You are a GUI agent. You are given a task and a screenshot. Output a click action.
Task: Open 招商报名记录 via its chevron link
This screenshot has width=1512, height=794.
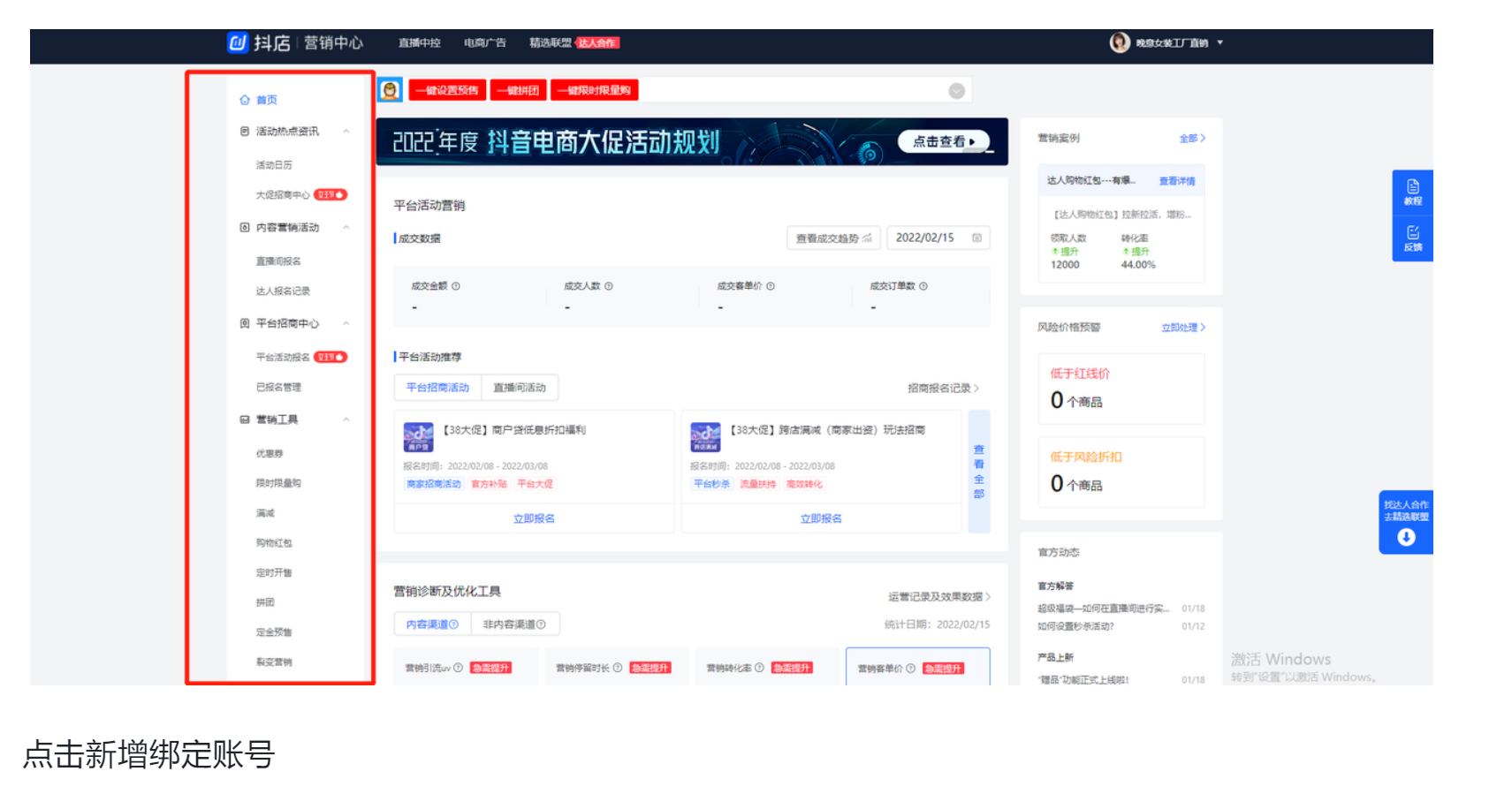click(x=943, y=389)
